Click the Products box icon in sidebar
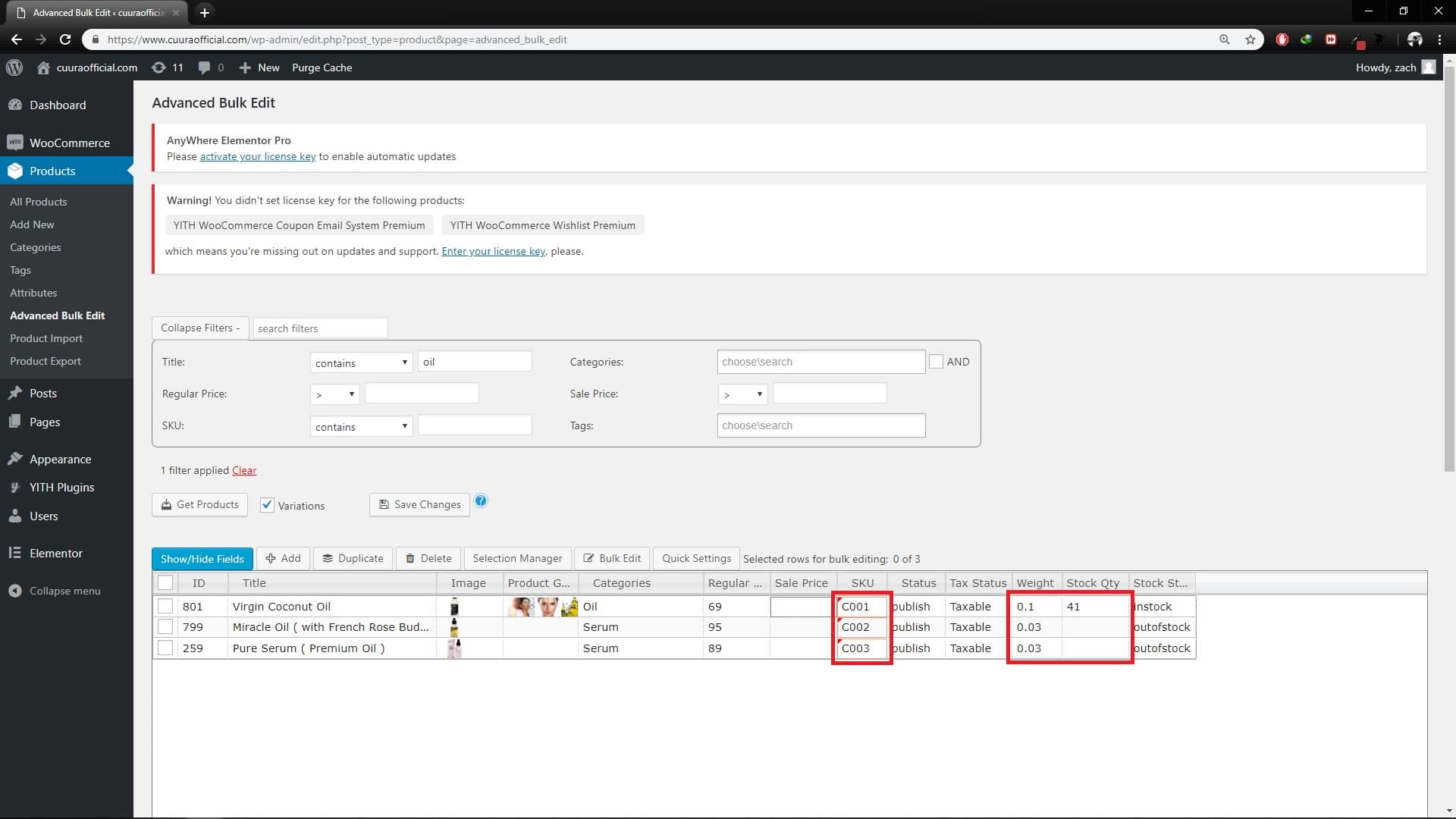 tap(15, 171)
